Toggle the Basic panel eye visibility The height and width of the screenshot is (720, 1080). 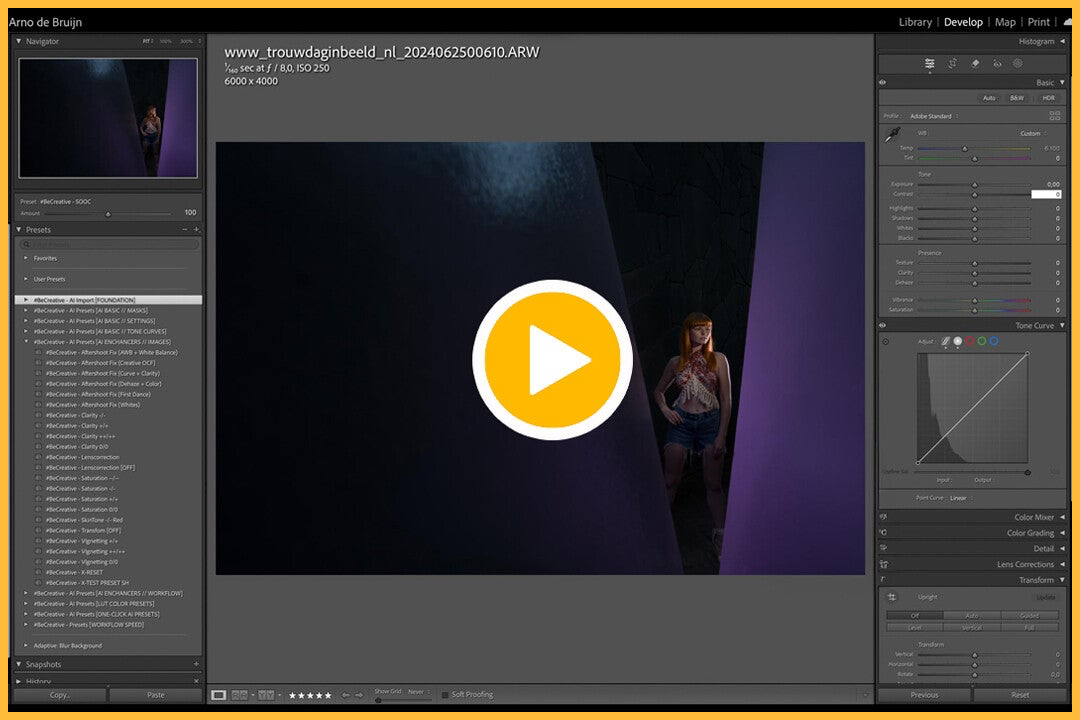click(882, 83)
